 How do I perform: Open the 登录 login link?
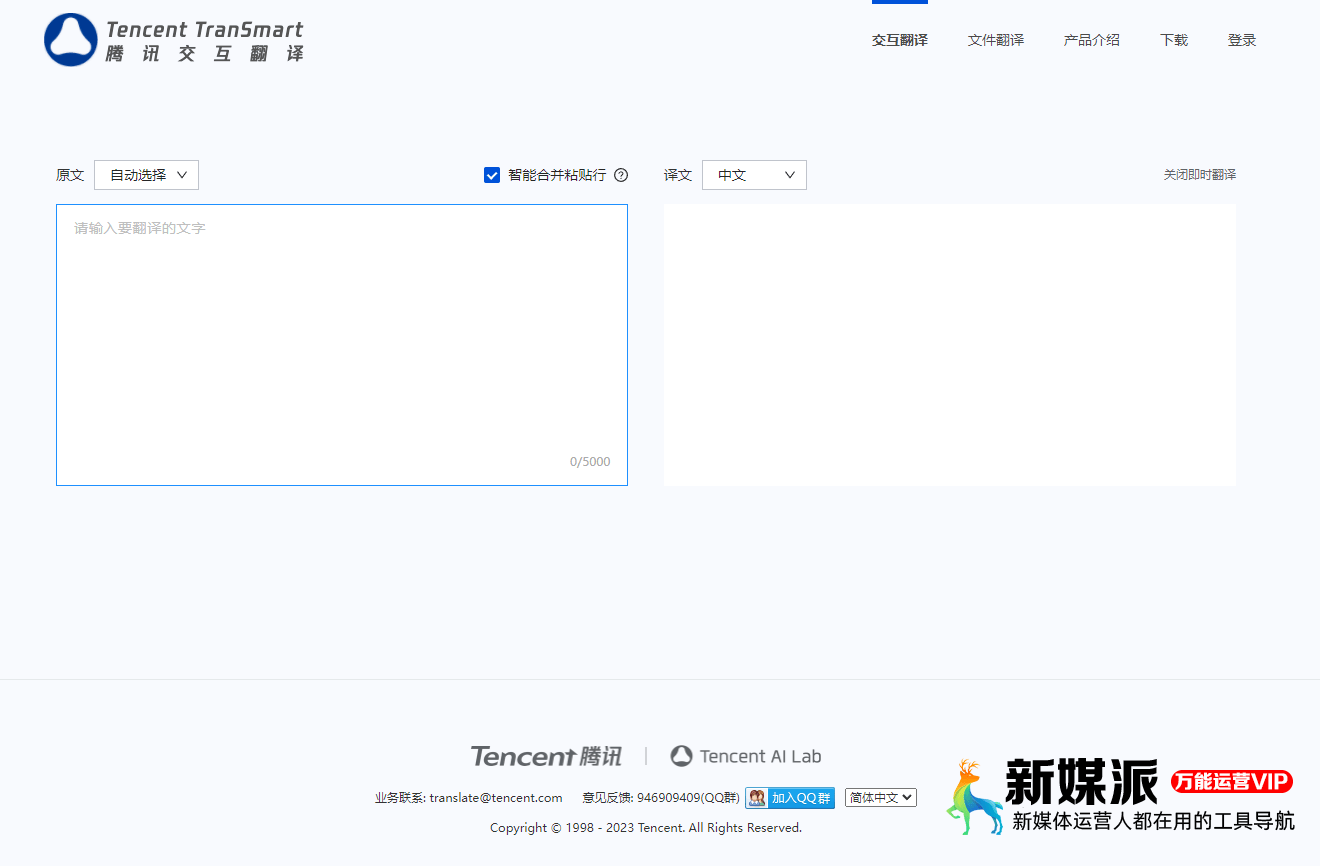point(1242,40)
